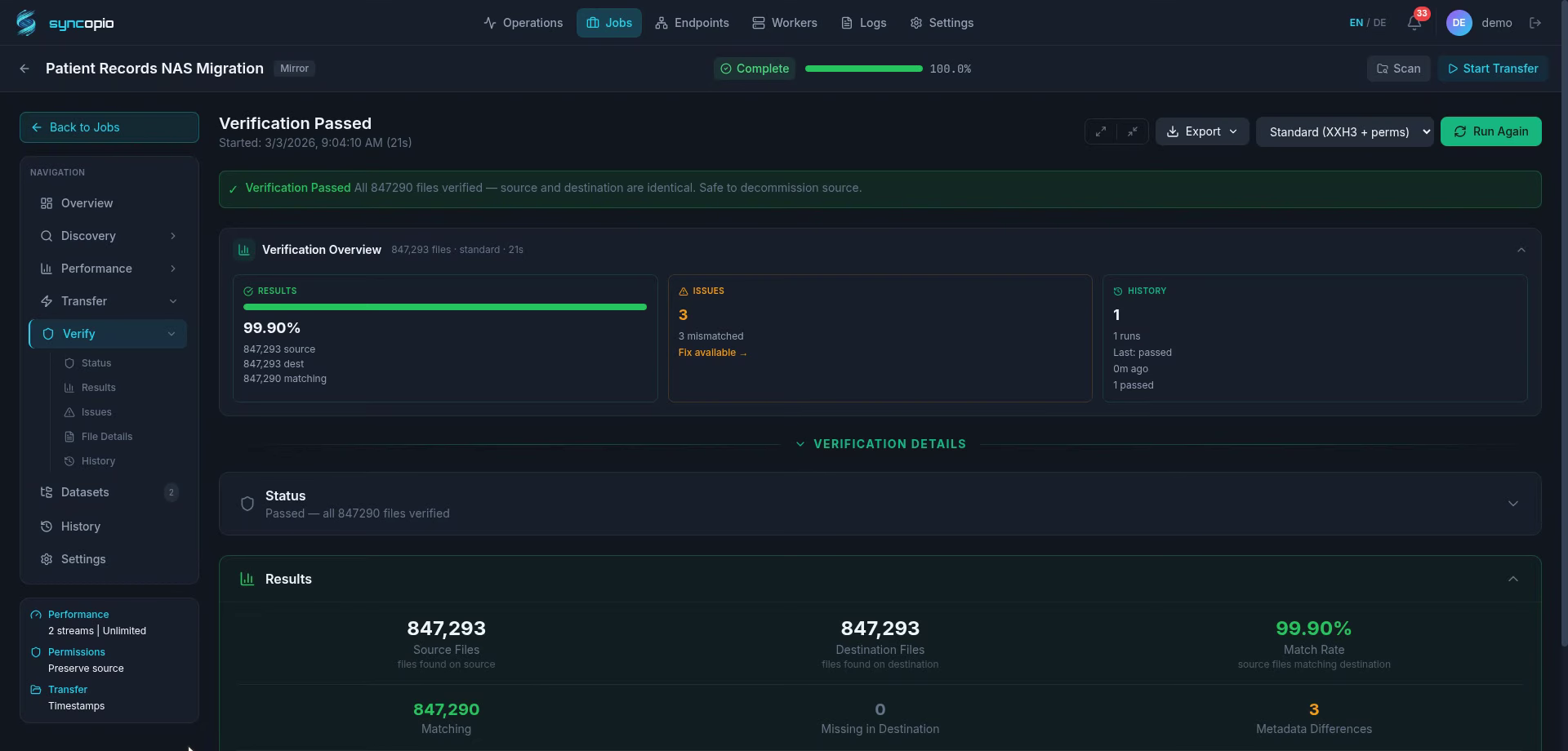The height and width of the screenshot is (751, 1568).
Task: Click the Results check icon in card
Action: point(248,291)
